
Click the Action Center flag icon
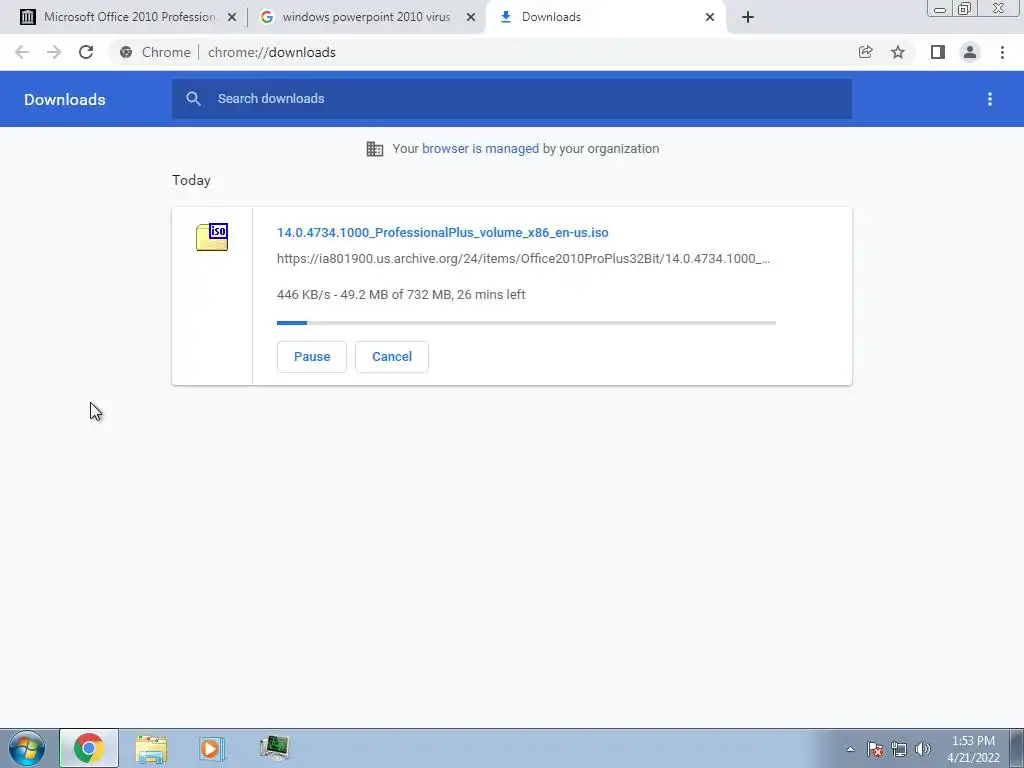pos(875,749)
